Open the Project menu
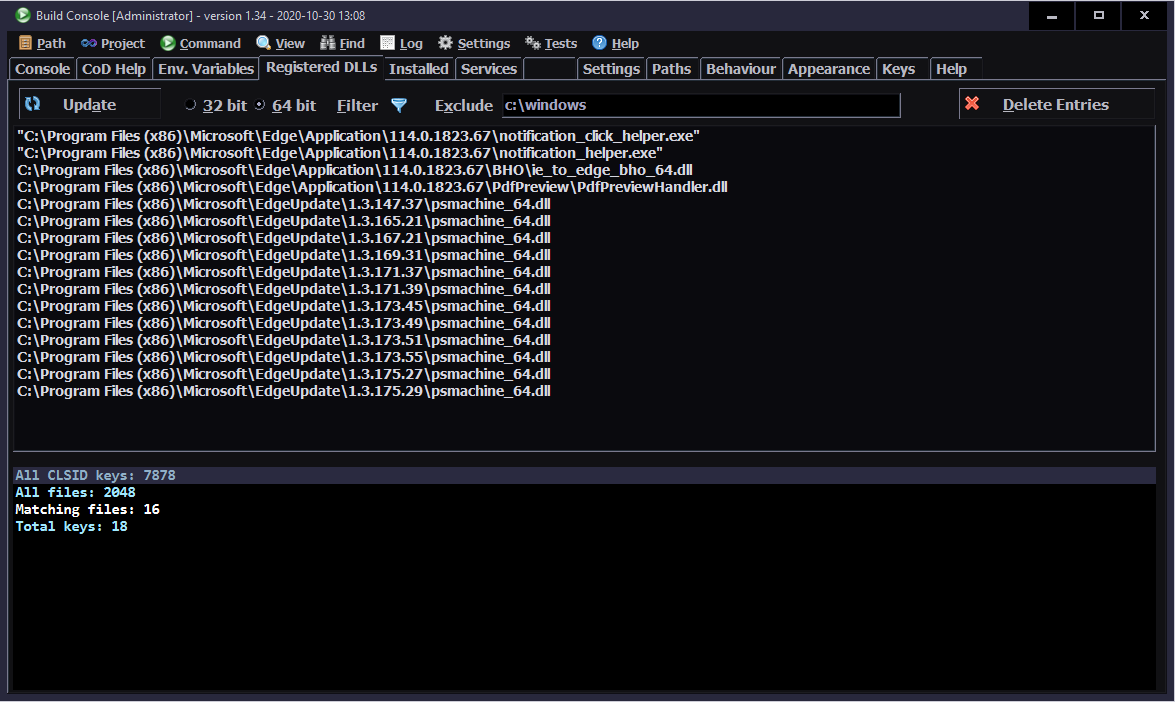The height and width of the screenshot is (702, 1175). coord(113,43)
